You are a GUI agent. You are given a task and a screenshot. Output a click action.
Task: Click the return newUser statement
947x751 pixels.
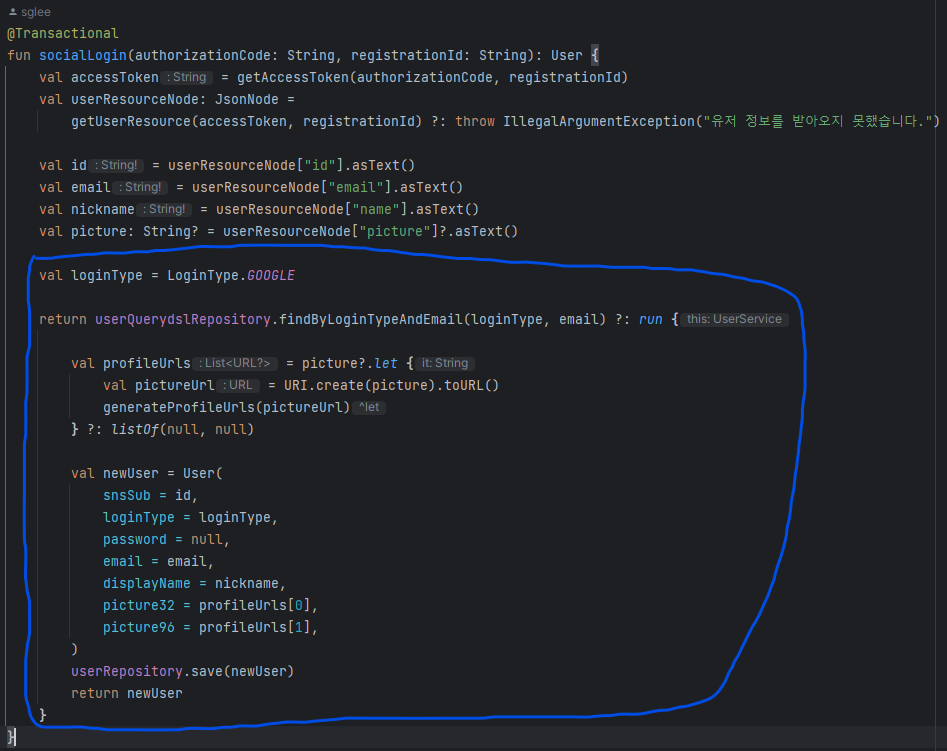tap(127, 693)
